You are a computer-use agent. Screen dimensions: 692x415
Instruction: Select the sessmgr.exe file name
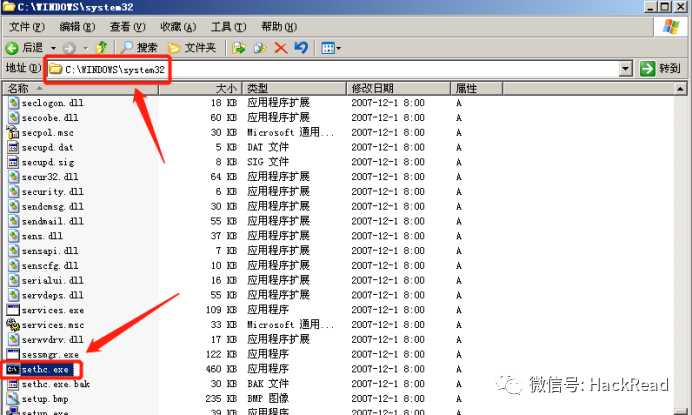click(x=50, y=355)
